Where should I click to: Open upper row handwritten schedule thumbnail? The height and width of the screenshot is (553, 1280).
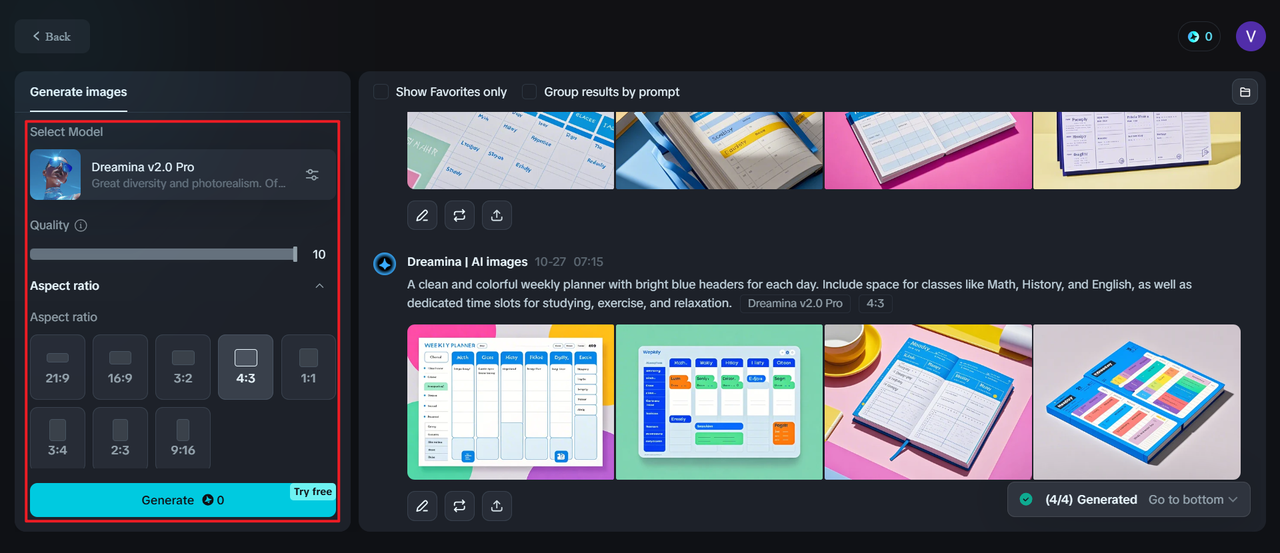click(x=511, y=151)
